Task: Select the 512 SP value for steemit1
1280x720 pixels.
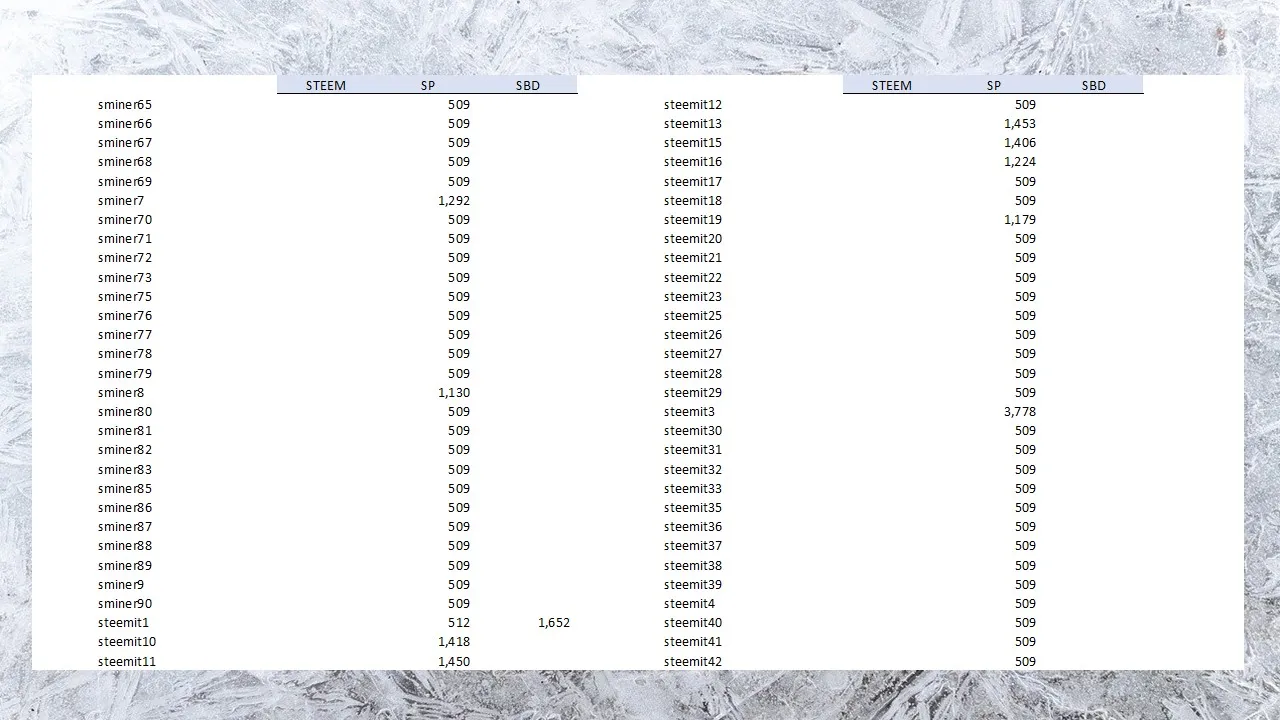Action: [459, 622]
